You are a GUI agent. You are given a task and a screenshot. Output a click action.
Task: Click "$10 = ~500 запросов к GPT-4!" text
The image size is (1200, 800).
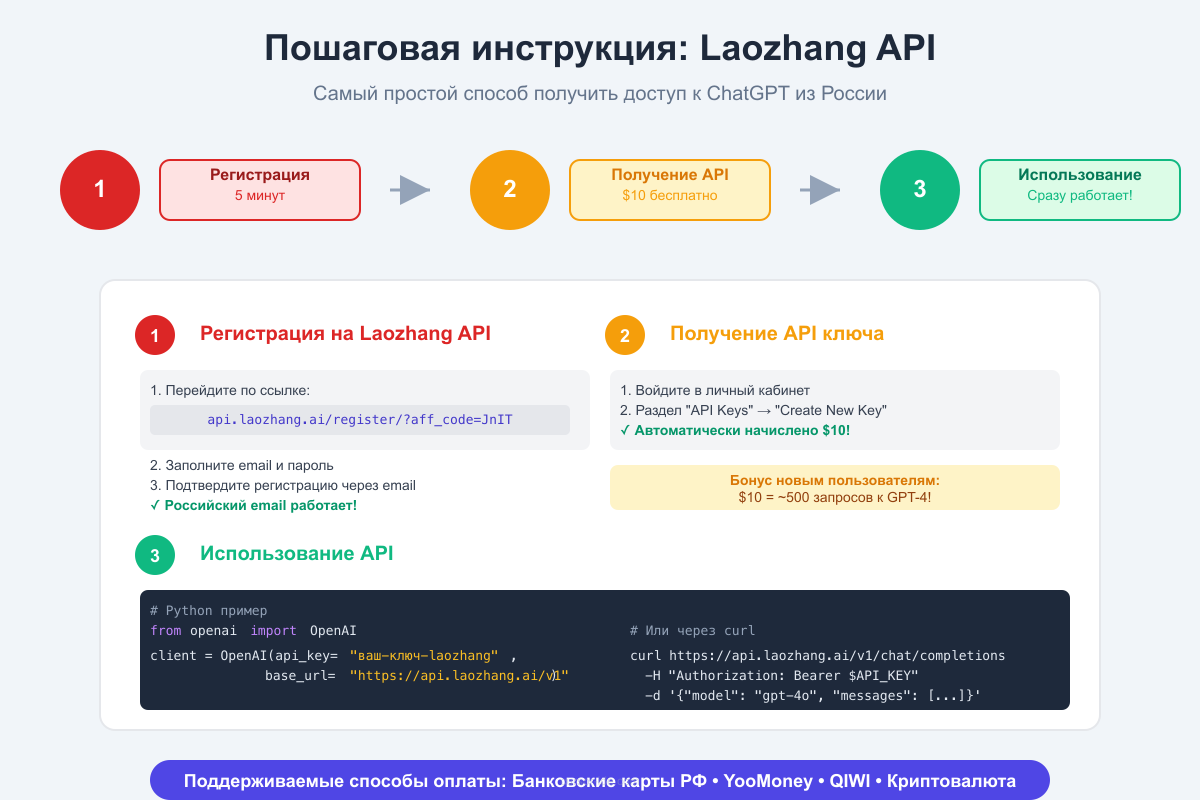tap(835, 497)
